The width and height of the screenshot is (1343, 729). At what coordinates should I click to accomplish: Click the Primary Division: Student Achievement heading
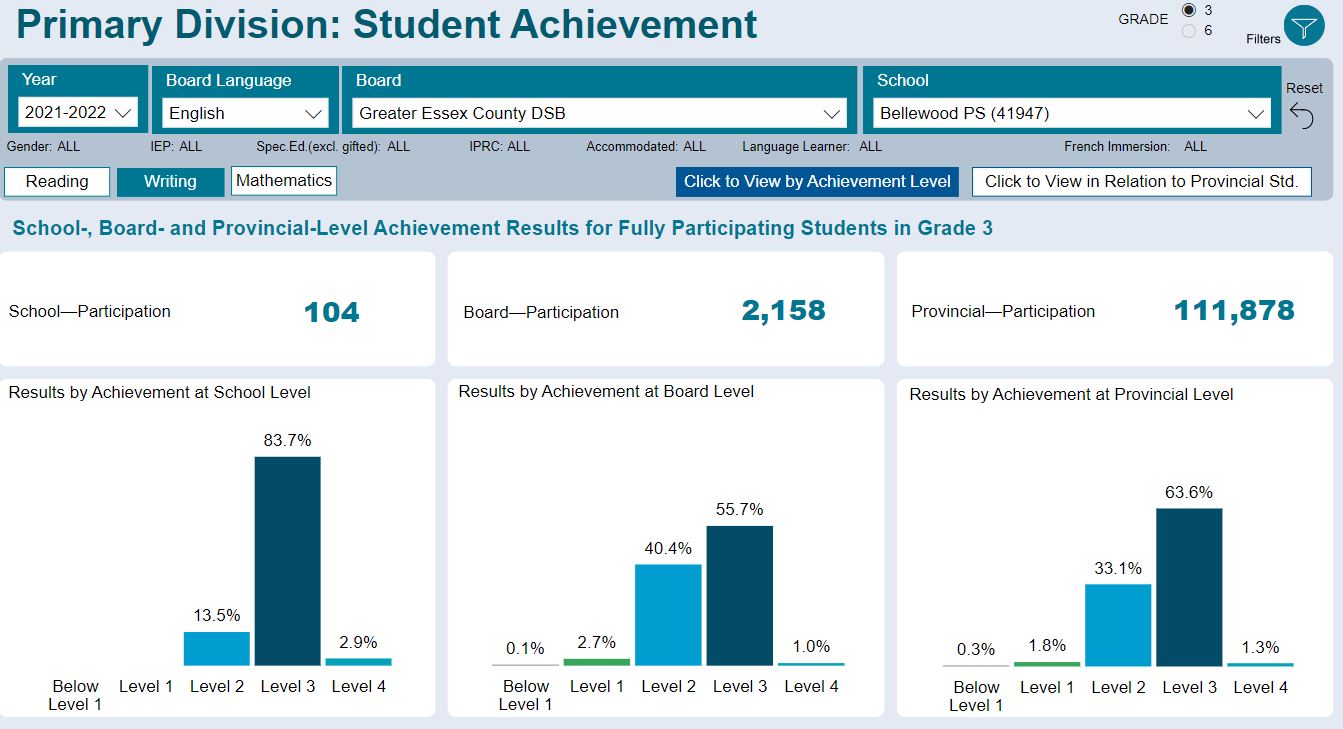coord(387,25)
